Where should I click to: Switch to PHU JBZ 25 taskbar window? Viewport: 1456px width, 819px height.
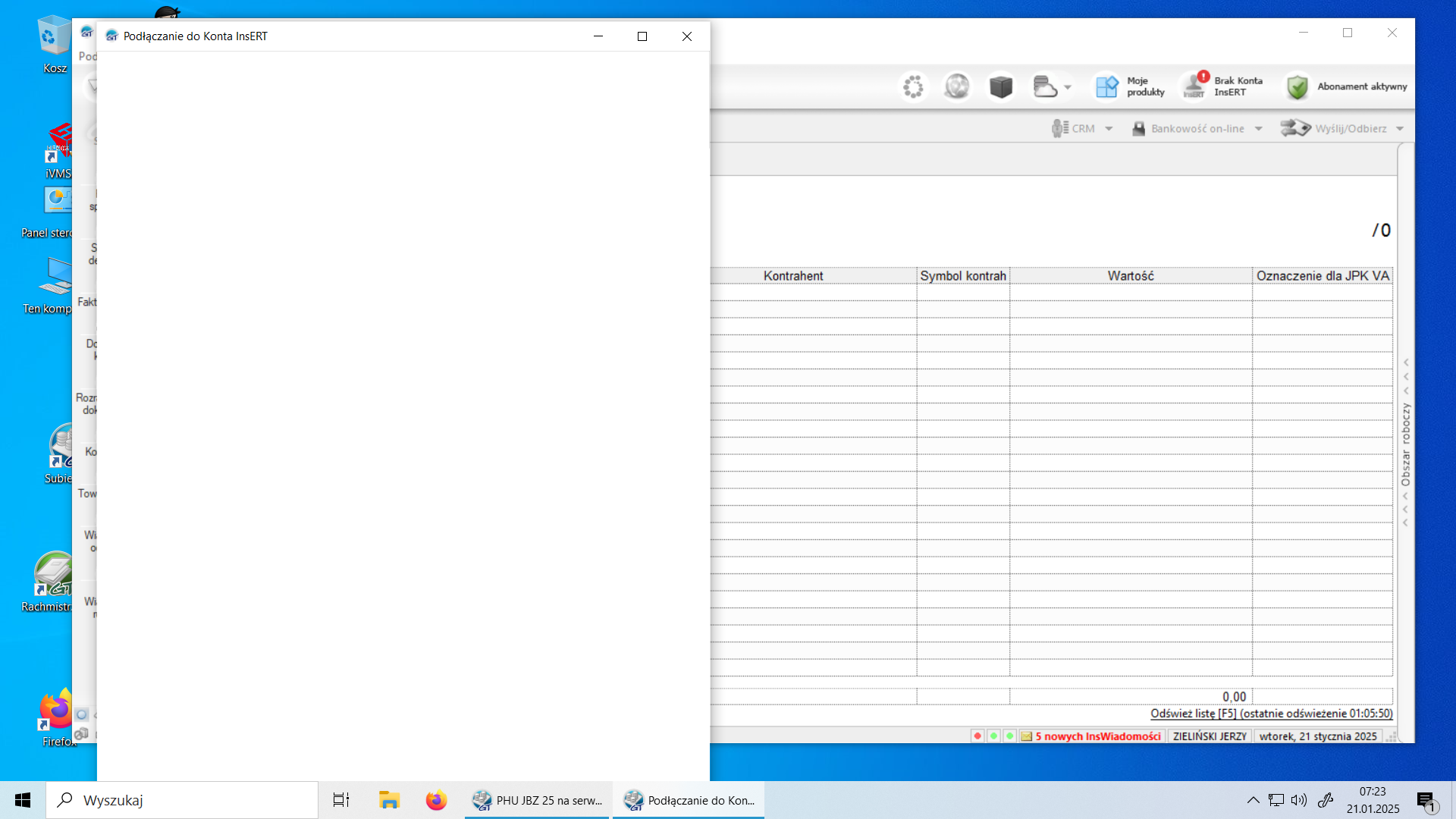pyautogui.click(x=537, y=800)
